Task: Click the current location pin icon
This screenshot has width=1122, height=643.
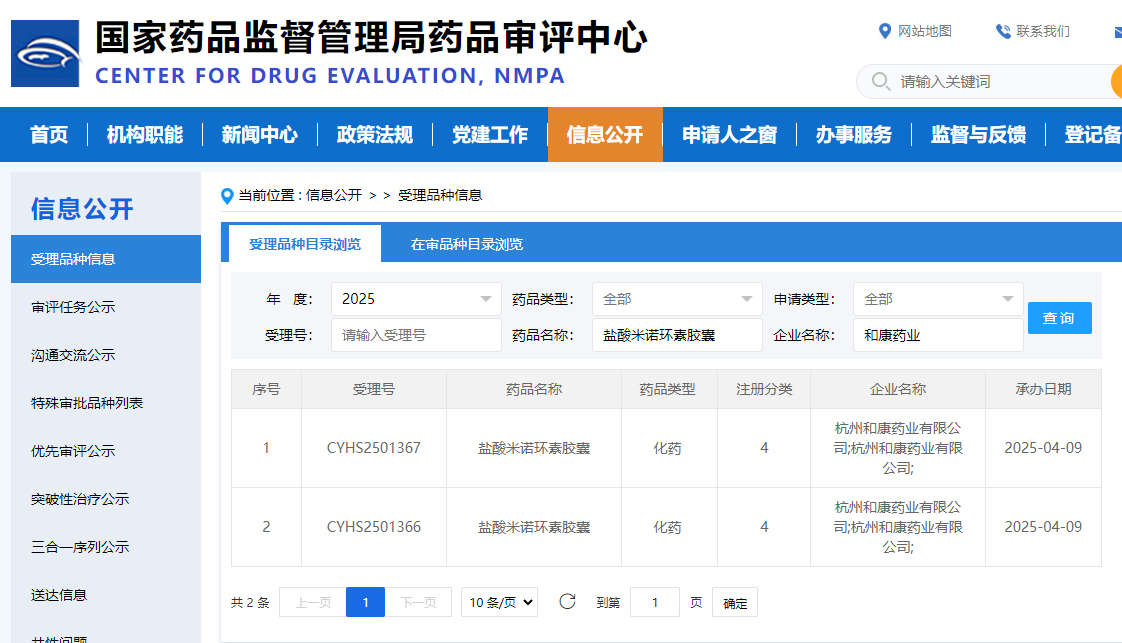Action: pyautogui.click(x=227, y=195)
